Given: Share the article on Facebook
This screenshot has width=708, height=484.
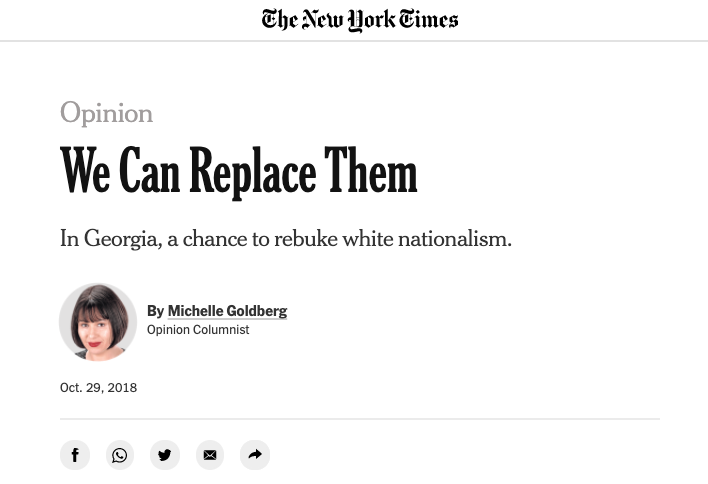Looking at the screenshot, I should click(x=75, y=455).
